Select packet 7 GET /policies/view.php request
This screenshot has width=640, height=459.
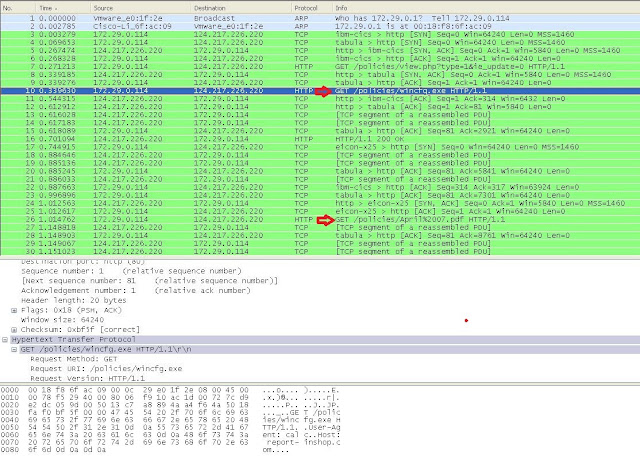[x=320, y=67]
